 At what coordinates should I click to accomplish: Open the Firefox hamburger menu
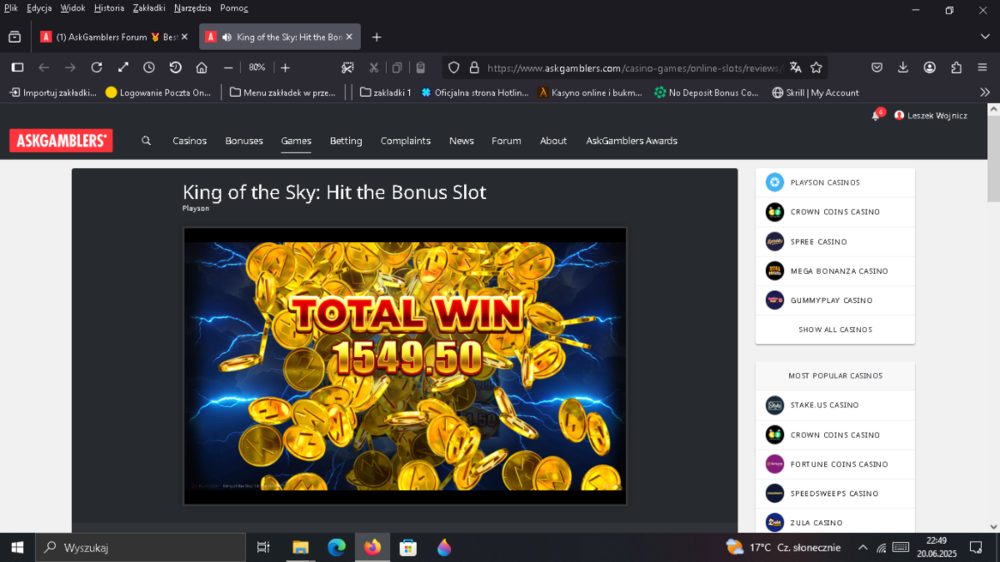point(982,67)
